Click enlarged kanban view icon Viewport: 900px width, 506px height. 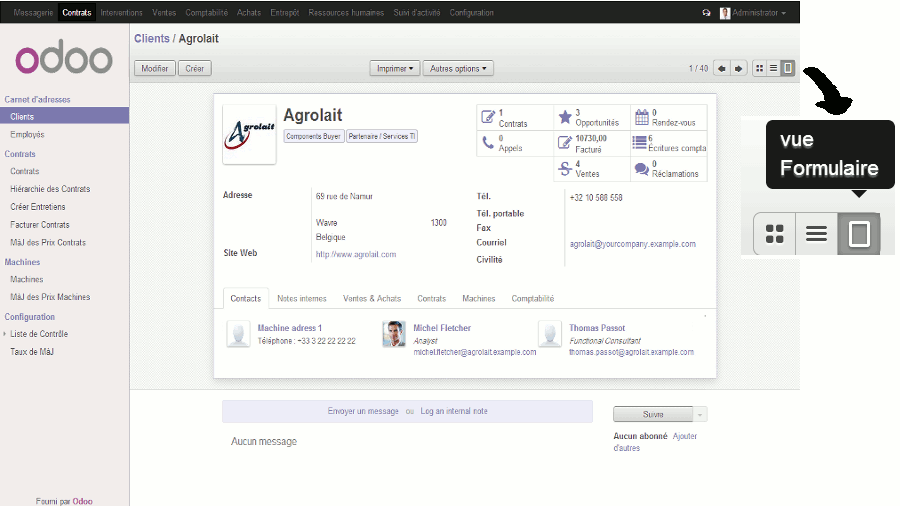coord(774,233)
